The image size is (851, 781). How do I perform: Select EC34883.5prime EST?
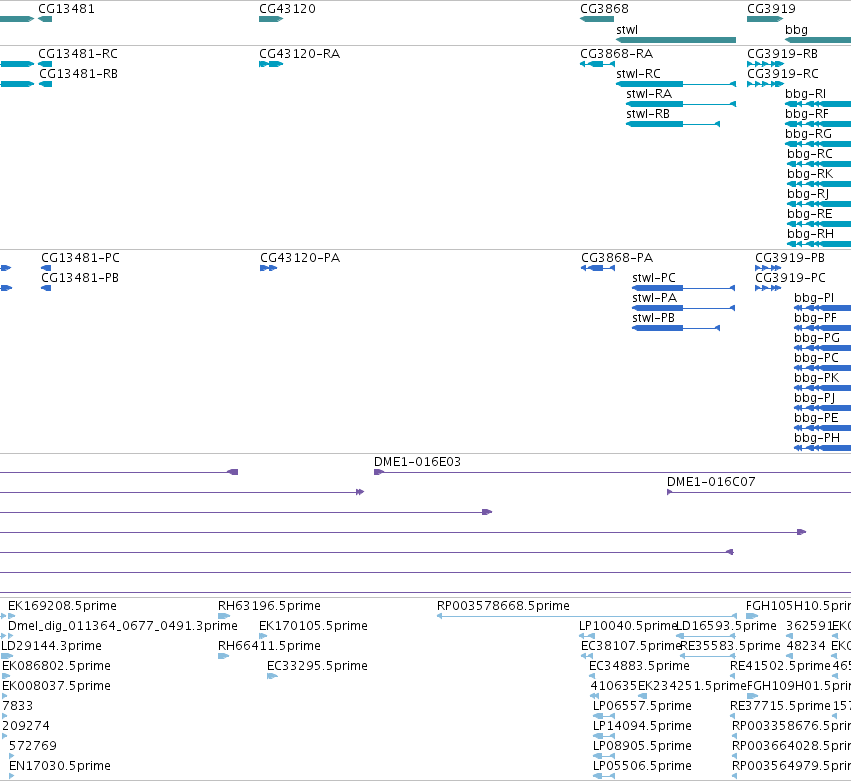639,666
